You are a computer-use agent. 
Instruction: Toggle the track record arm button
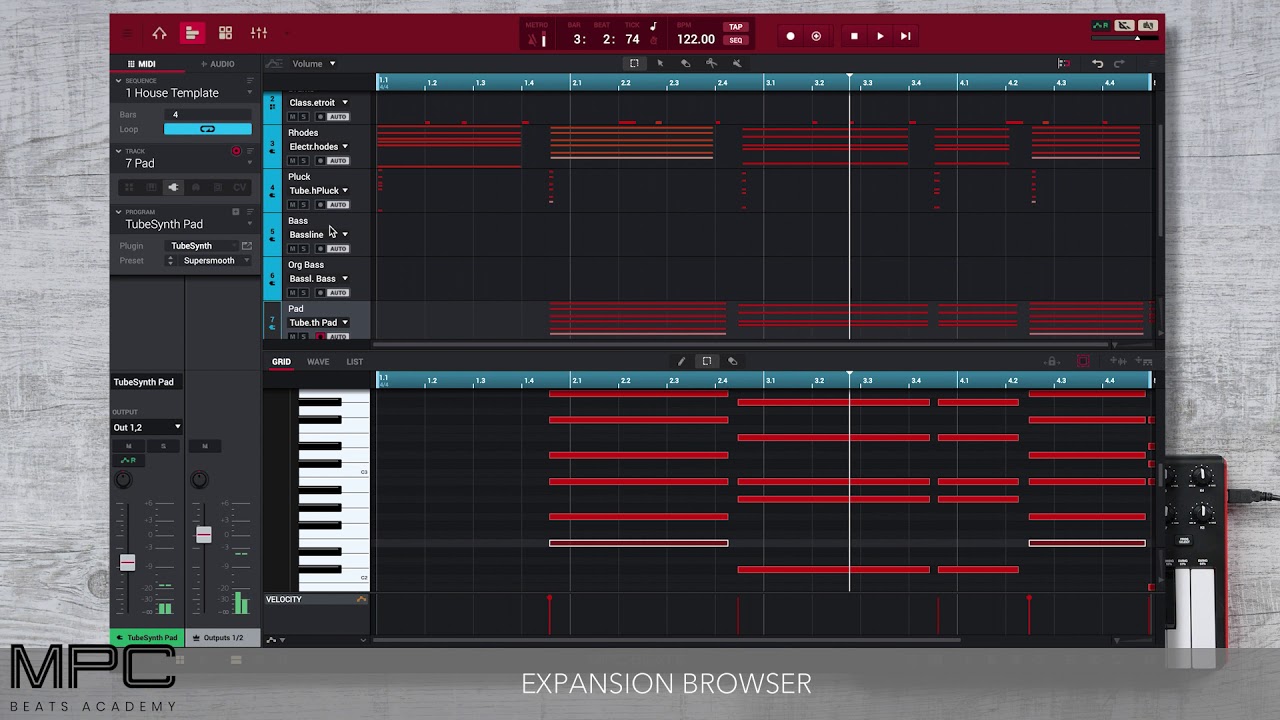pyautogui.click(x=237, y=152)
